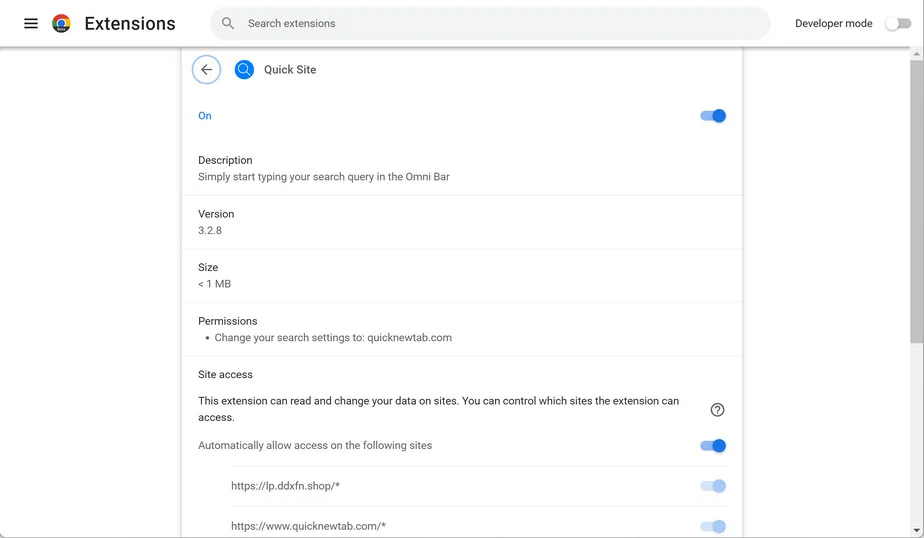Viewport: 924px width, 538px height.
Task: Select the Quick Site name text
Action: click(x=290, y=70)
